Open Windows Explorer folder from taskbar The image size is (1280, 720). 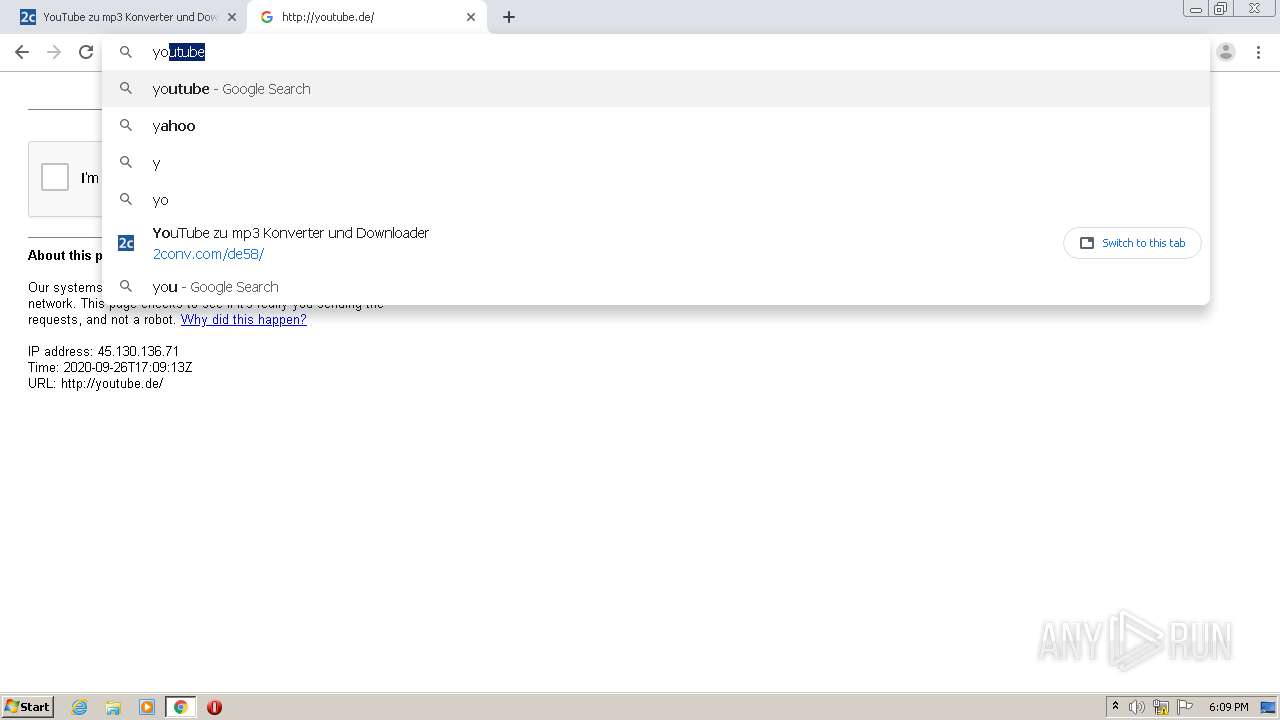pos(113,707)
